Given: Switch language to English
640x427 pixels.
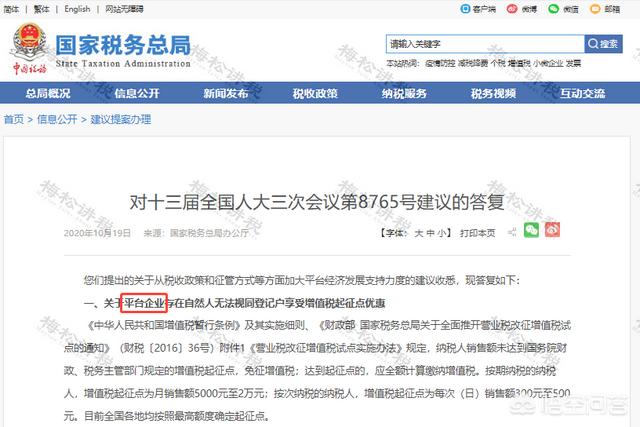Looking at the screenshot, I should click(x=77, y=9).
